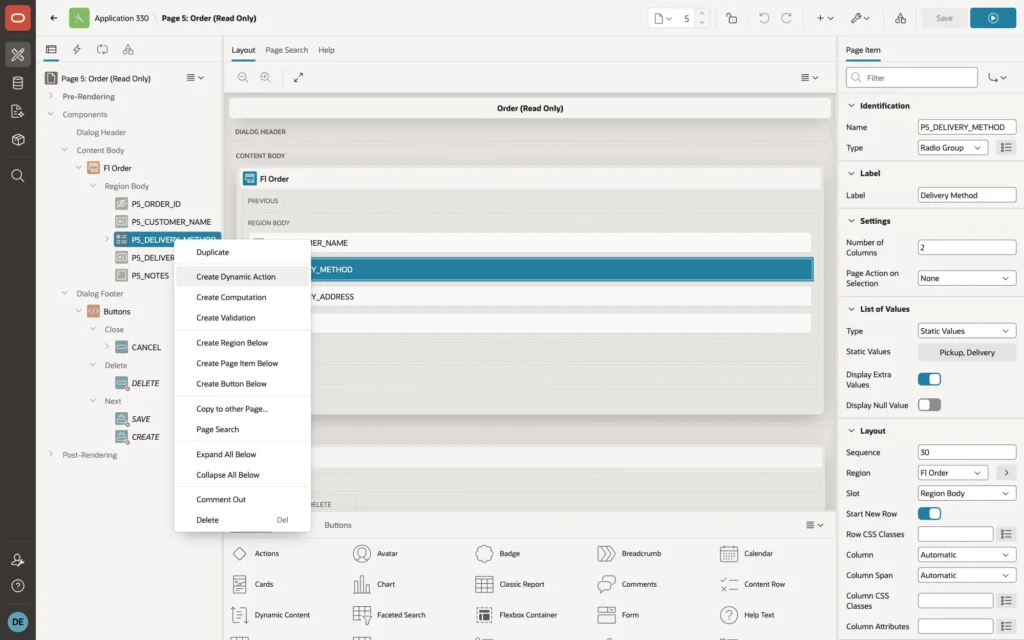Open the rendering tree options menu
The height and width of the screenshot is (640, 1024).
(x=195, y=78)
